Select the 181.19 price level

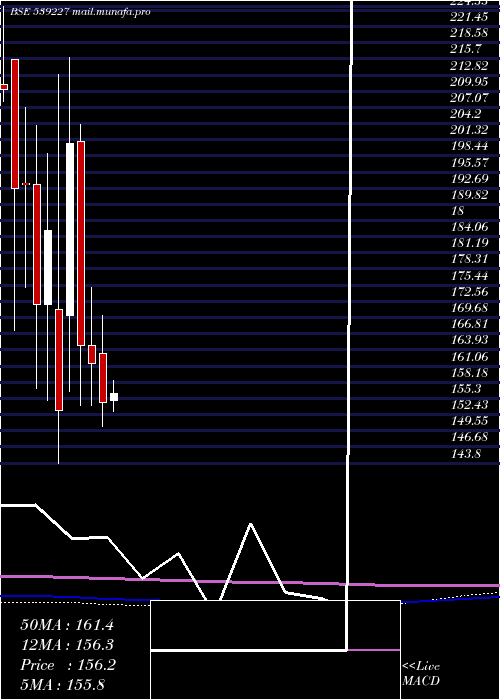[x=469, y=243]
